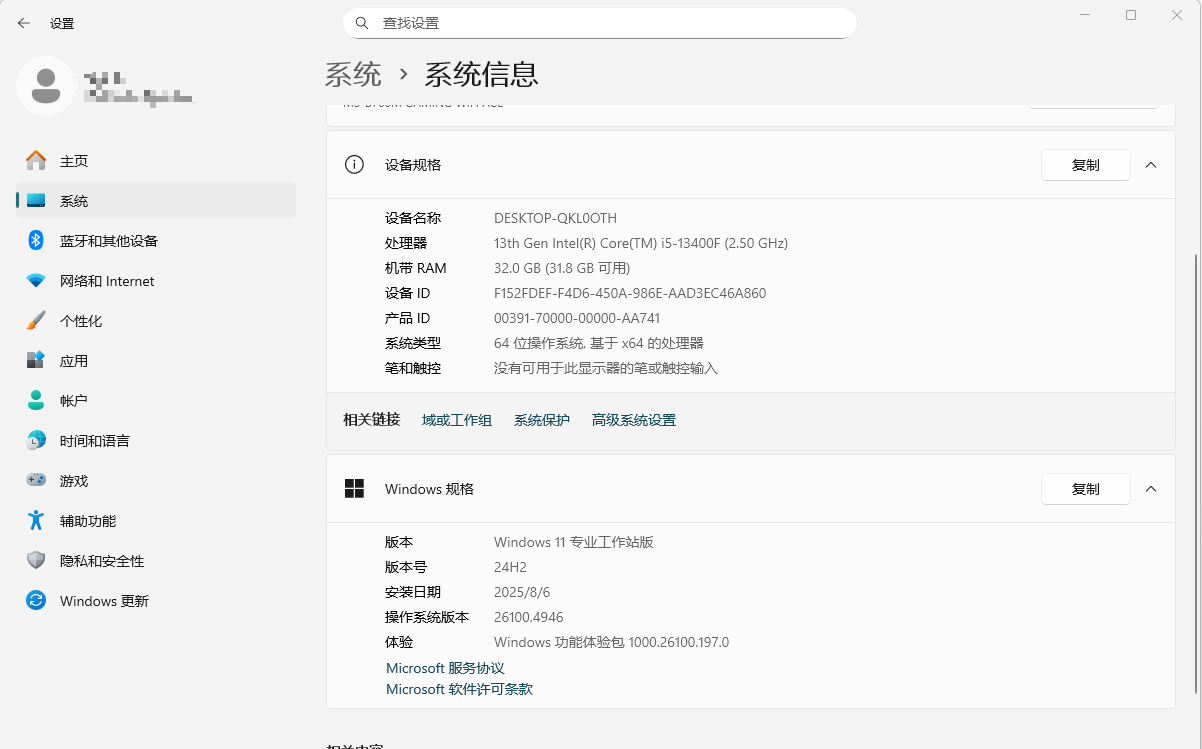Screen dimensions: 1202x749
Task: Open 网络和 Internet settings
Action: [156, 281]
